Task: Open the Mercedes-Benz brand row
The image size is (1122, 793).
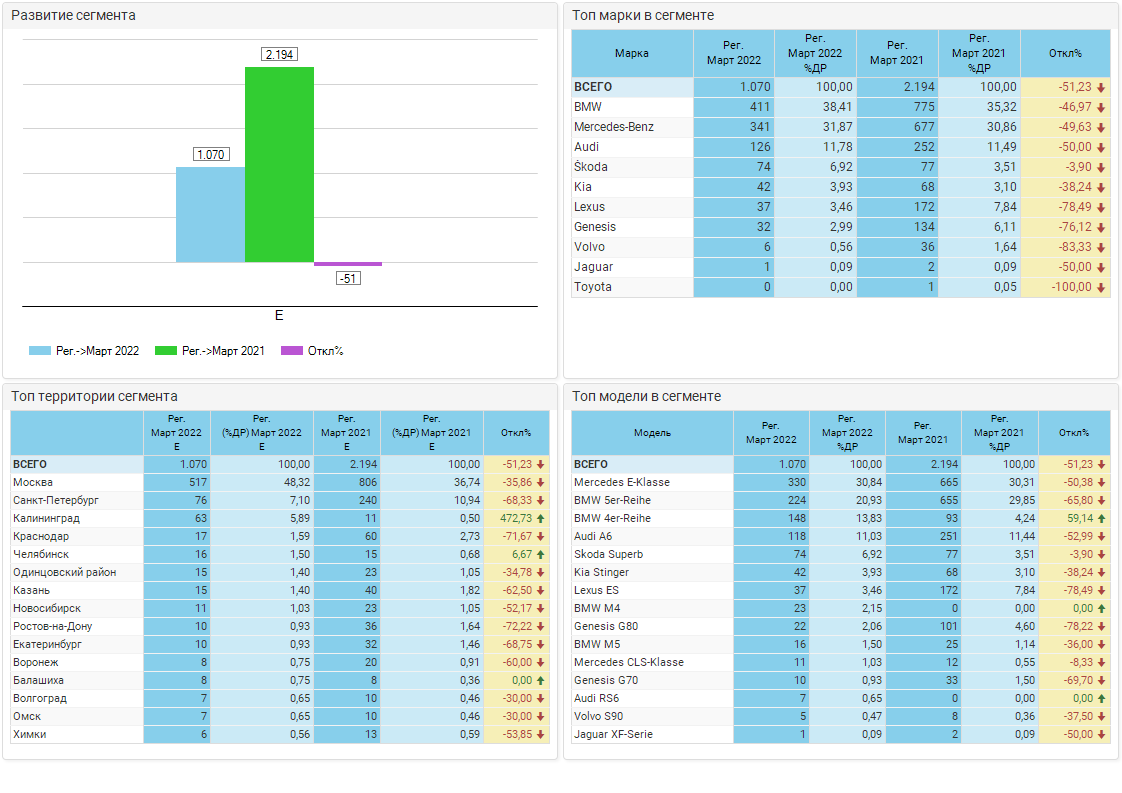Action: tap(614, 127)
